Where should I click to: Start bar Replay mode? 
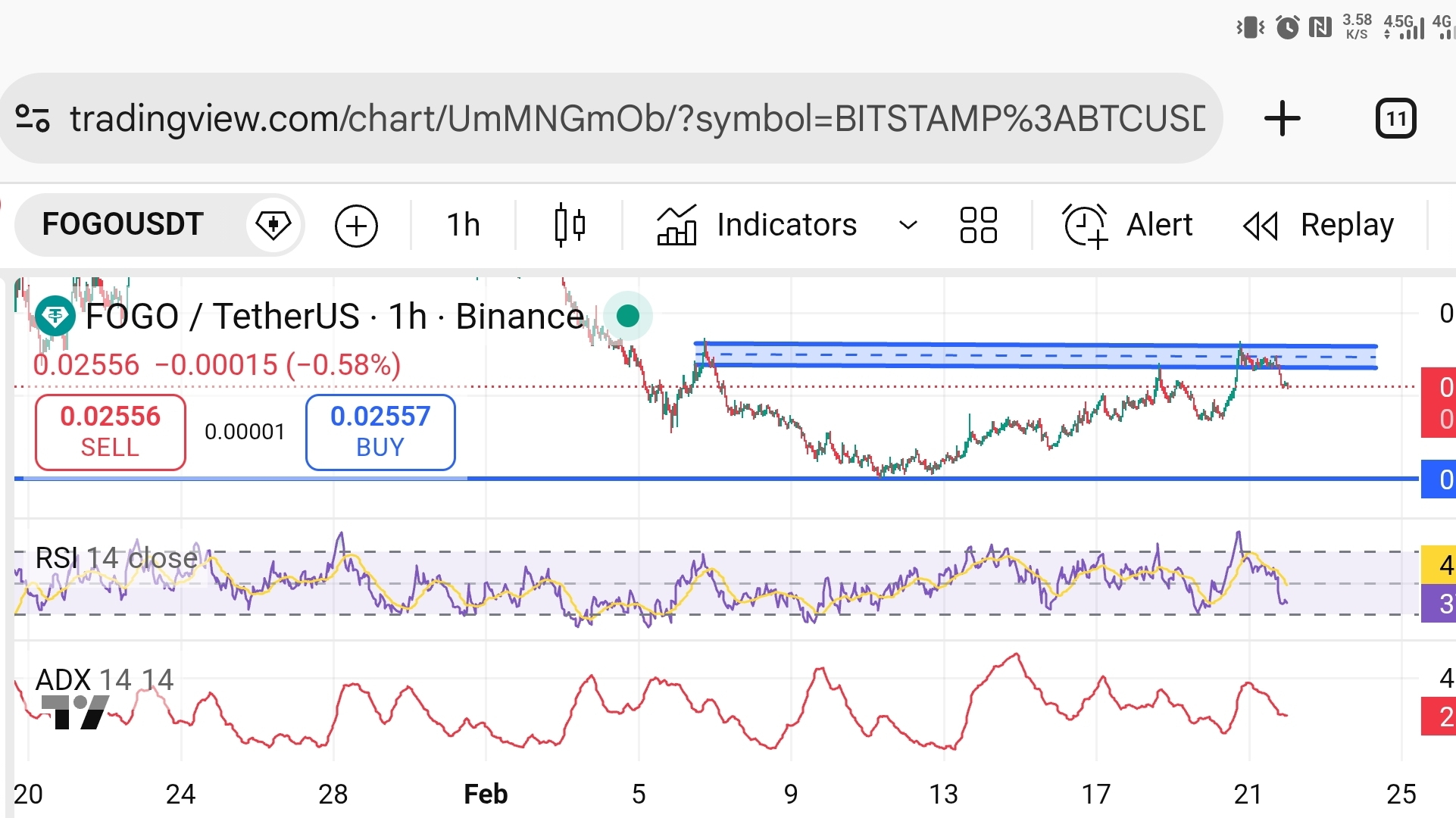(1318, 225)
